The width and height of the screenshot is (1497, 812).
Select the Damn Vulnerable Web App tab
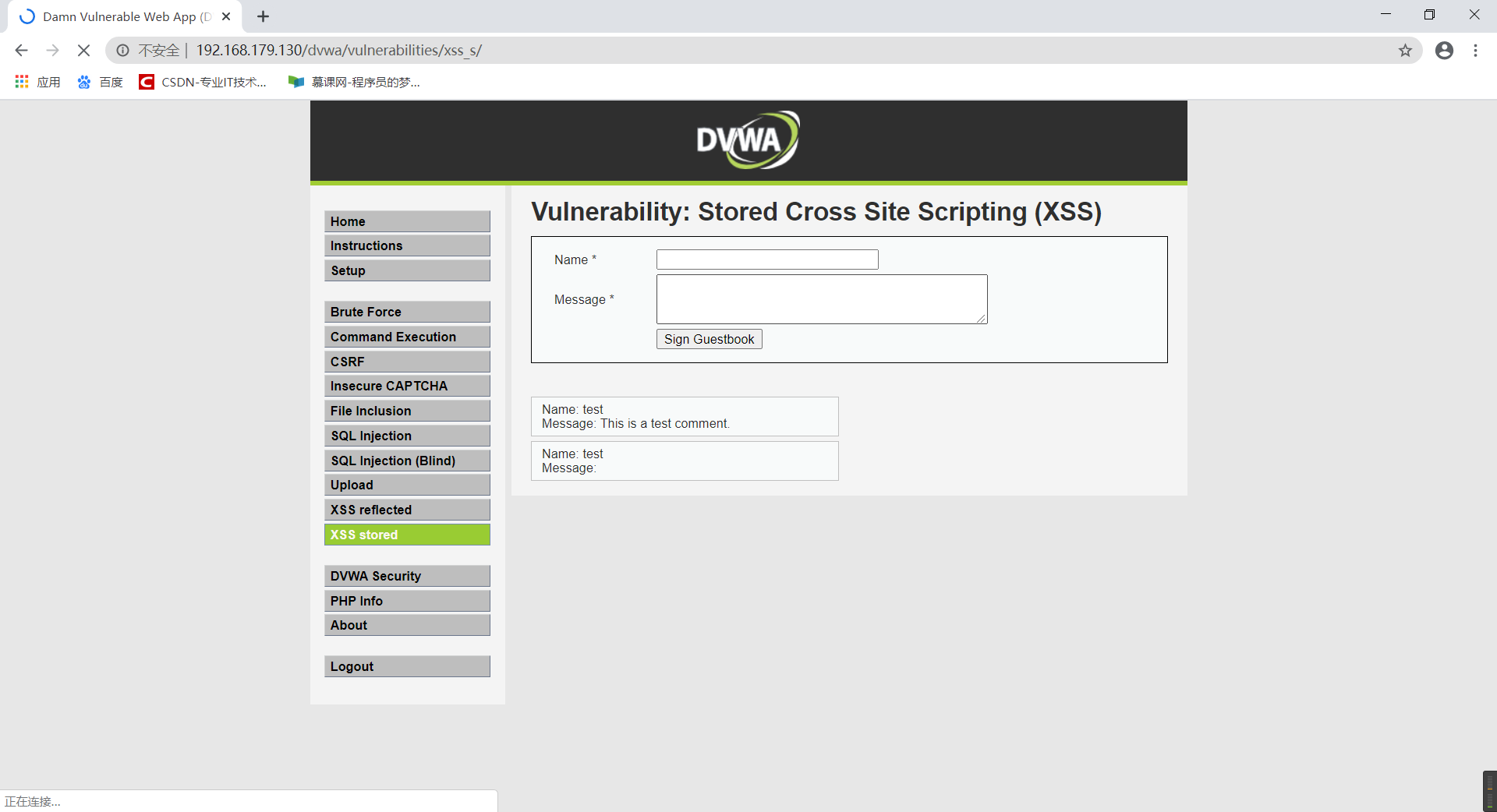pyautogui.click(x=125, y=16)
